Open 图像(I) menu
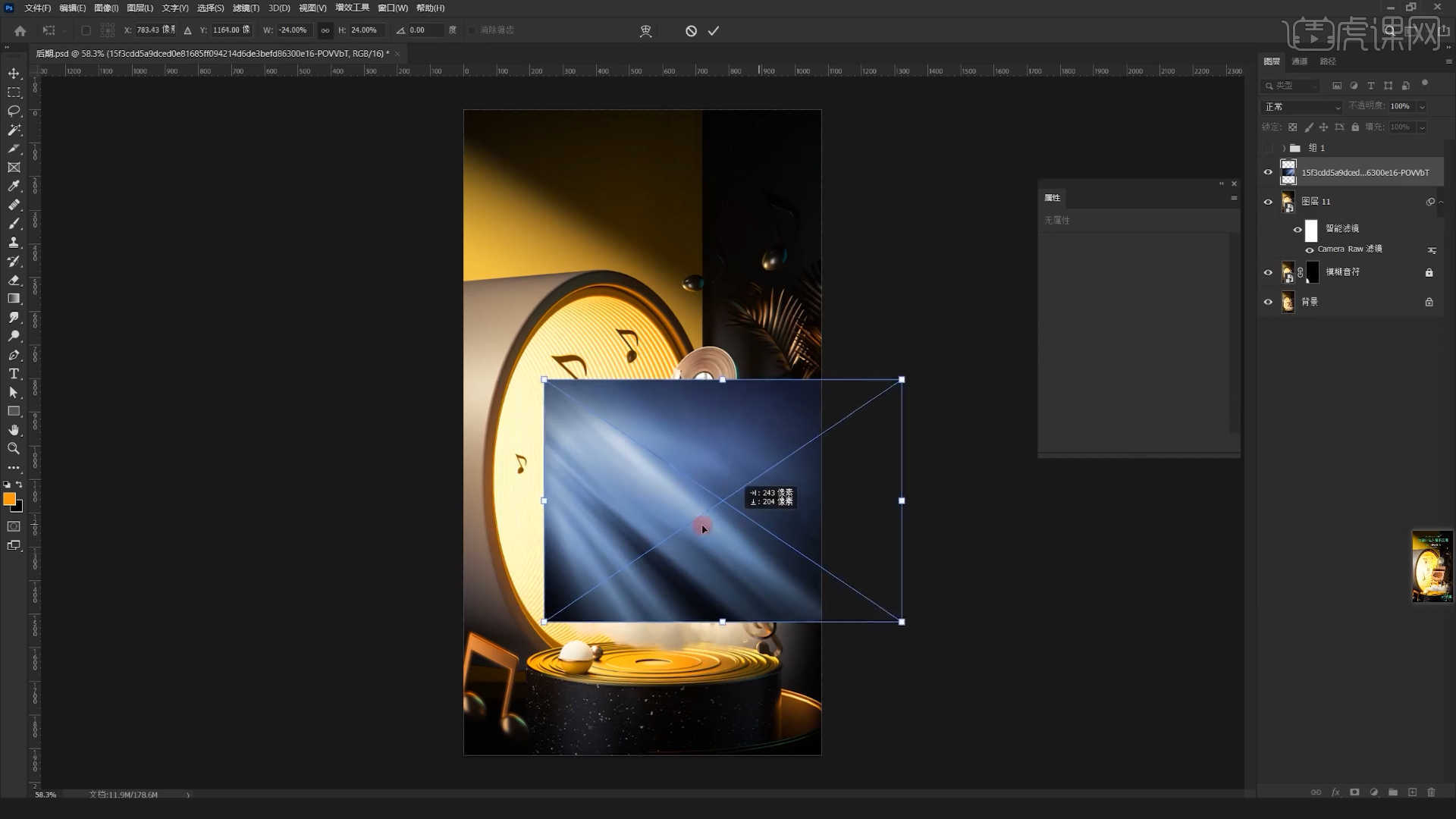Screen dimensions: 1456x819 tap(106, 8)
